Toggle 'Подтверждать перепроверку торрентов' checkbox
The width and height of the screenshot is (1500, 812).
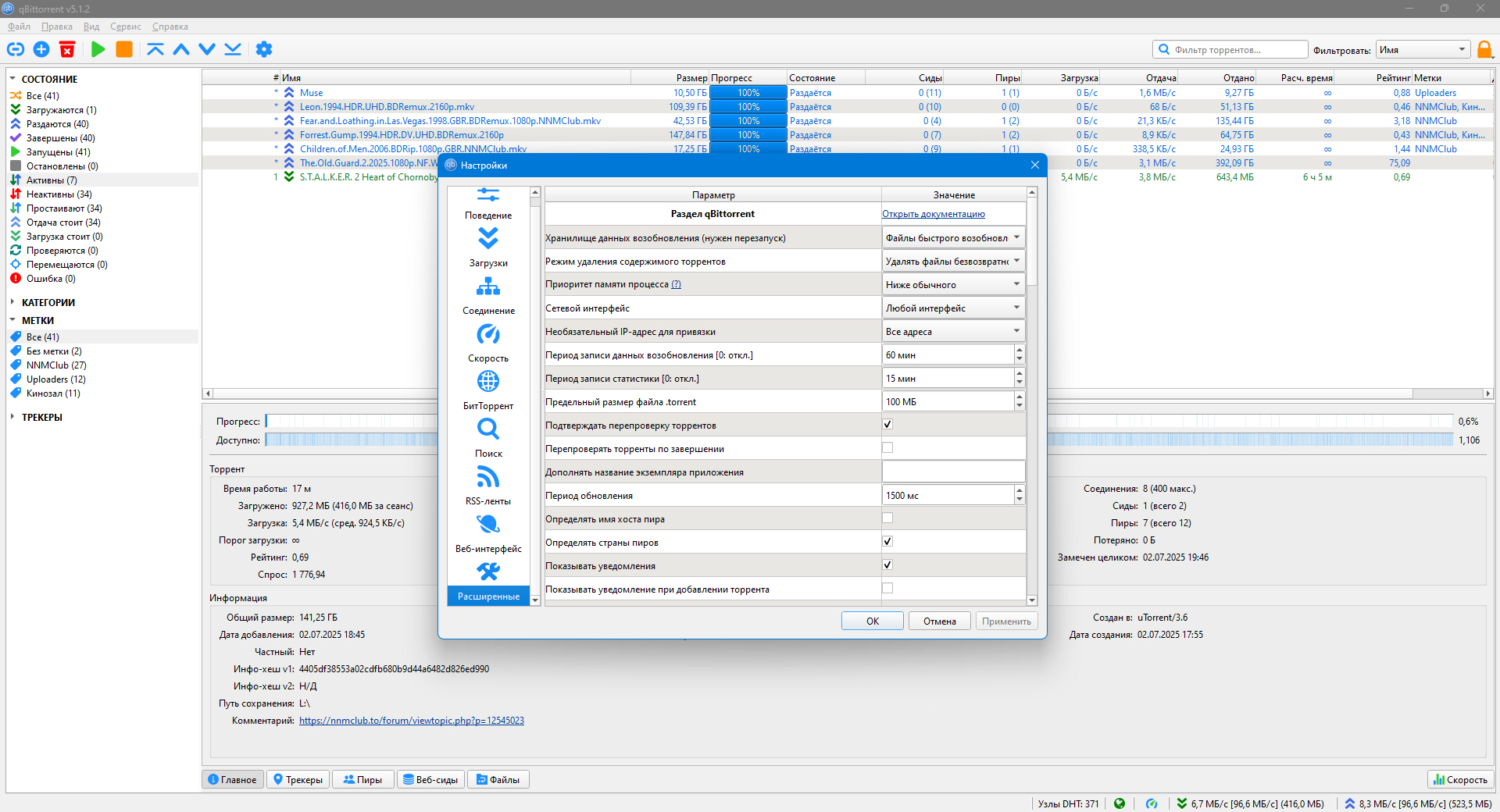click(x=887, y=425)
